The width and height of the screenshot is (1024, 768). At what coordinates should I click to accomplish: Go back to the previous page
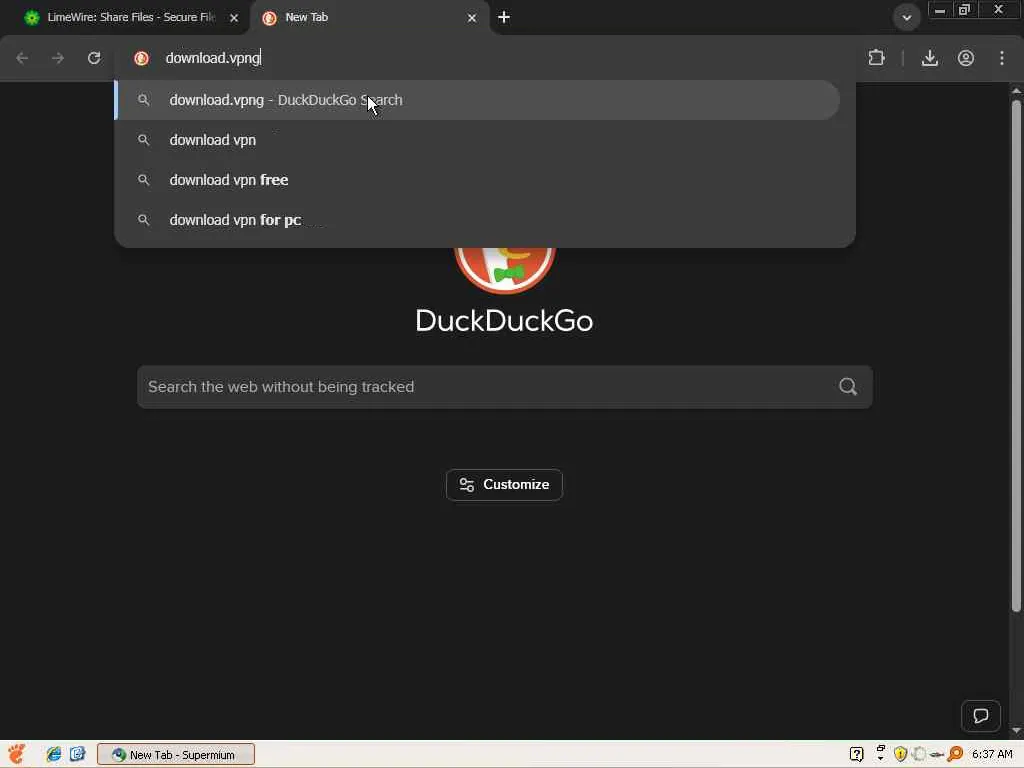point(22,58)
